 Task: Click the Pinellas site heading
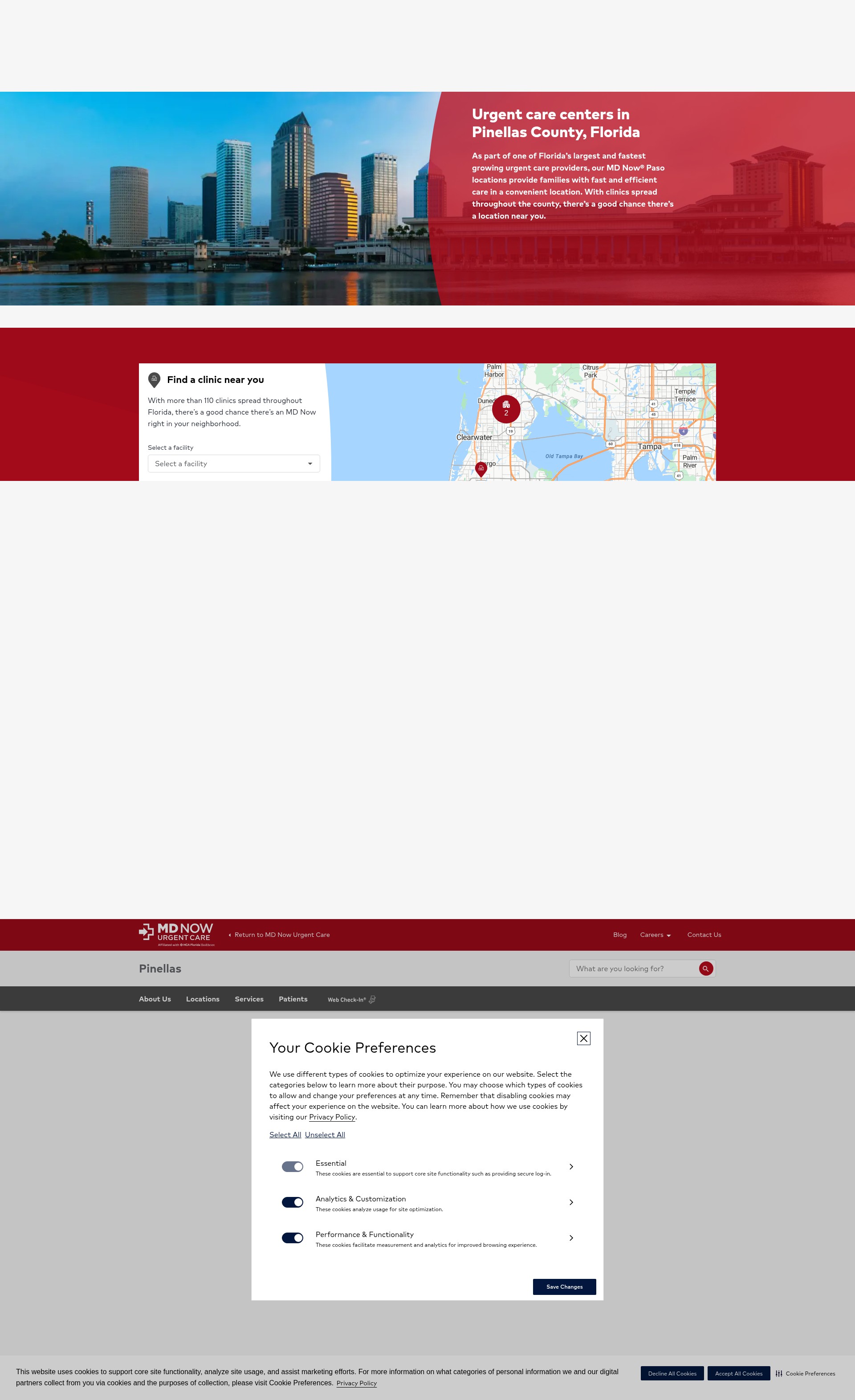pos(159,969)
